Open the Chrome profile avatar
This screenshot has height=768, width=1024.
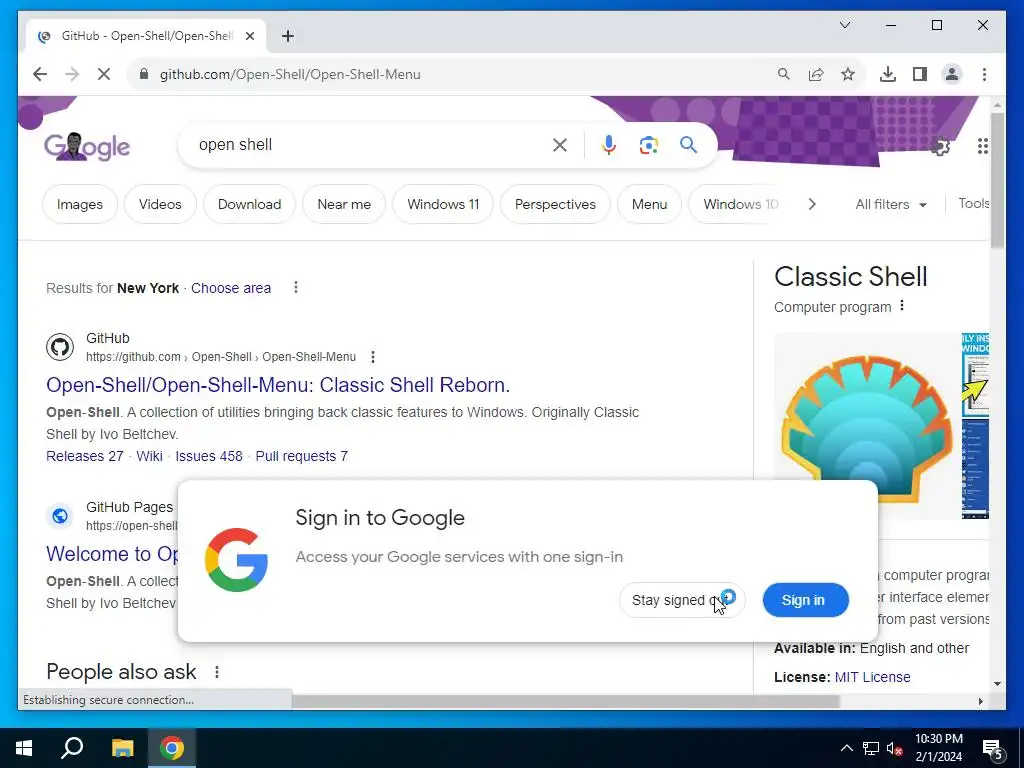(x=952, y=74)
